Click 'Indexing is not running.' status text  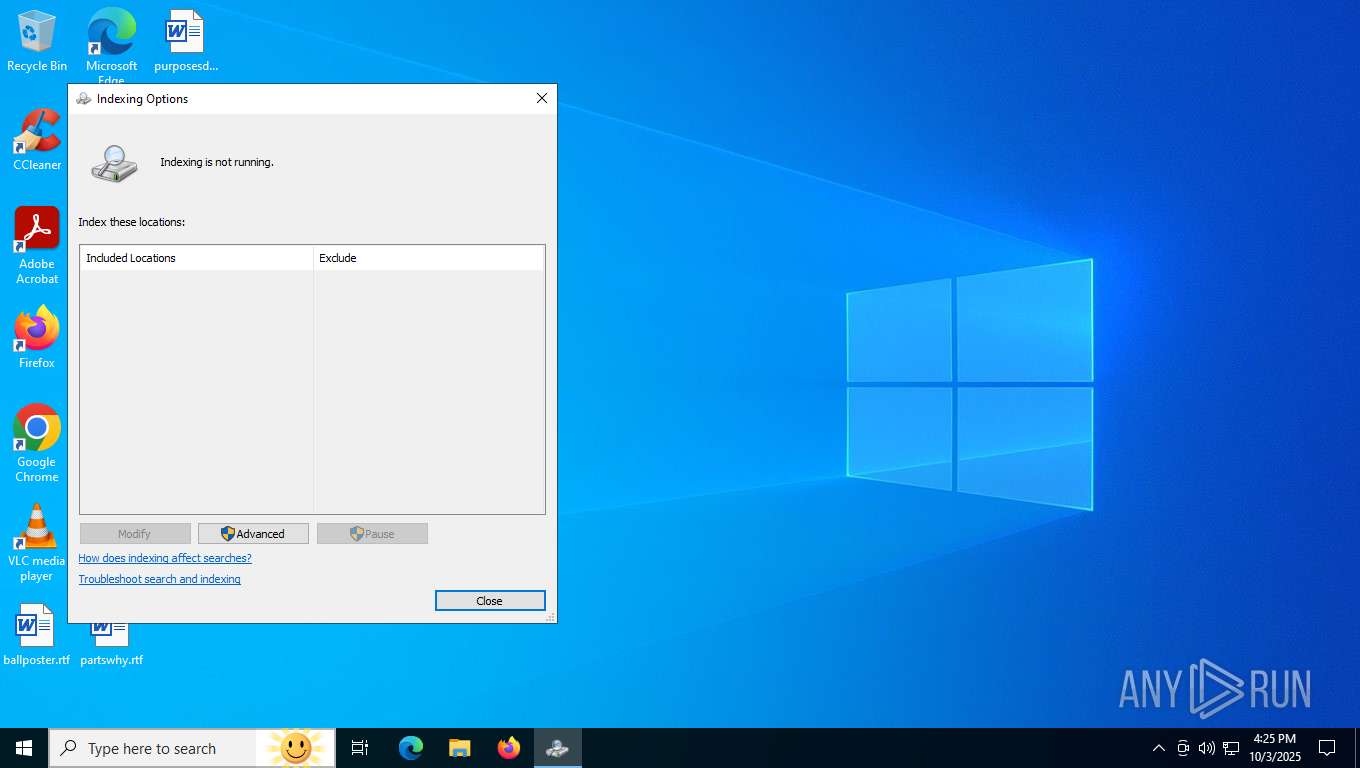(217, 162)
